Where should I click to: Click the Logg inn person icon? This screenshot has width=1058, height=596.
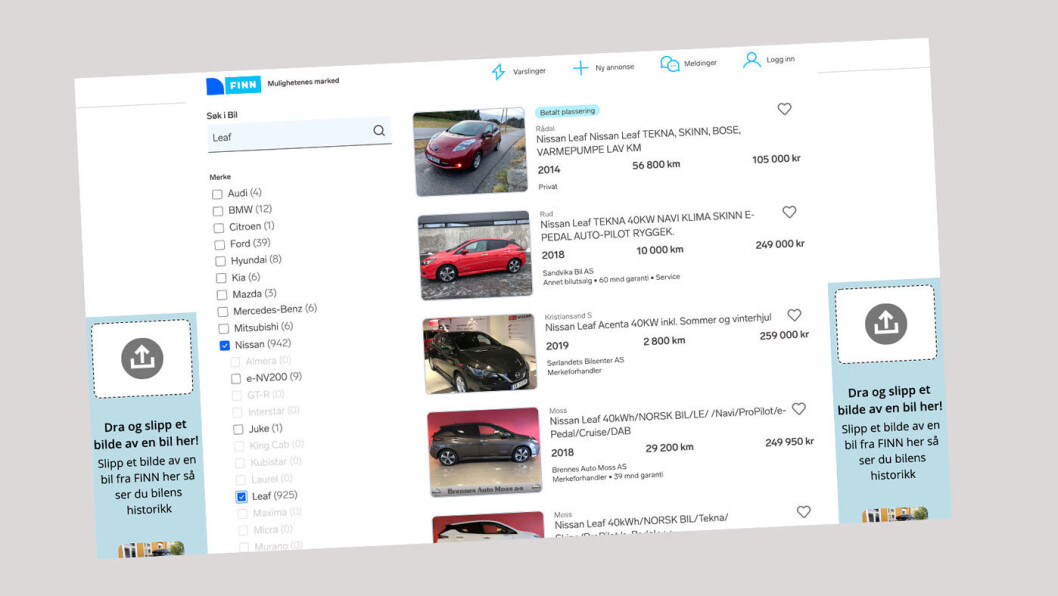click(751, 60)
